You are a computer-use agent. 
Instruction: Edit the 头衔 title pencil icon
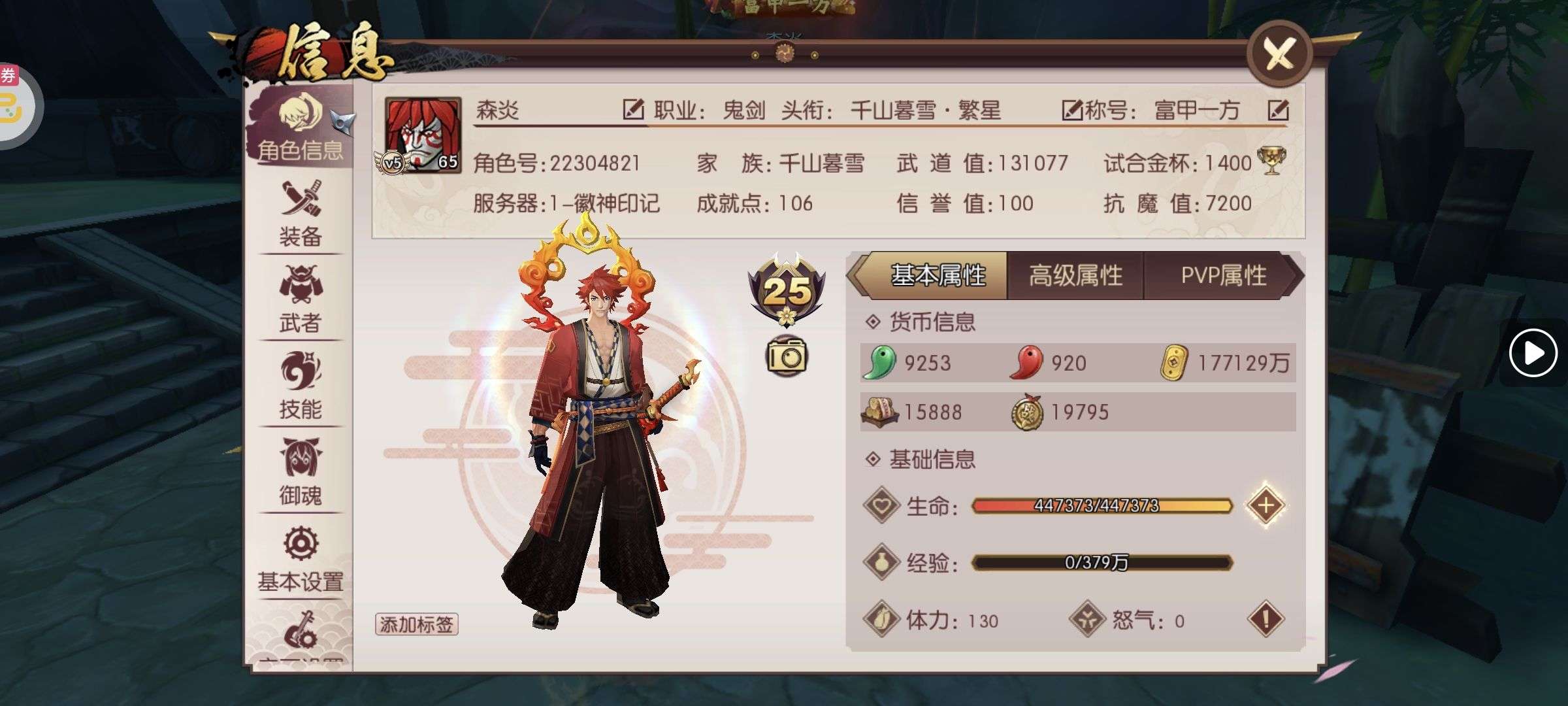[1072, 110]
